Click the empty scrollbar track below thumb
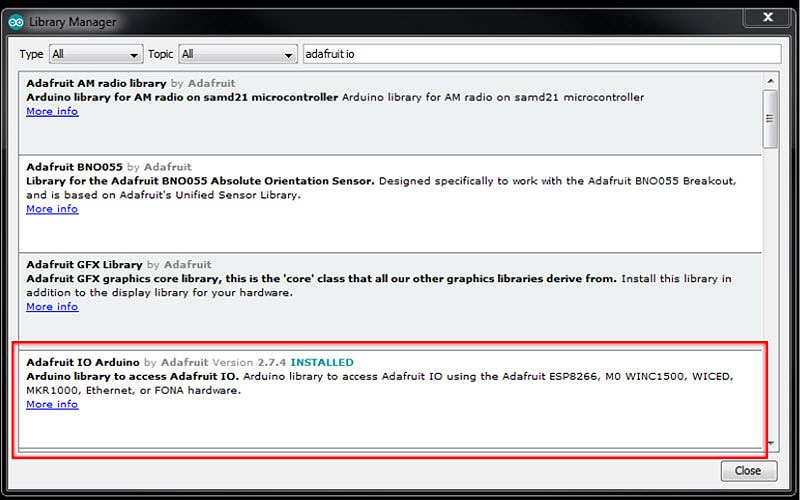Screen dimensions: 800x500 point(770,300)
